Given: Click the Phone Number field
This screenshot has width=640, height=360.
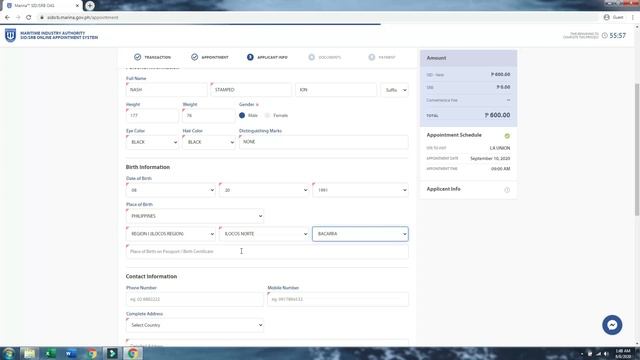Looking at the screenshot, I should tap(195, 299).
